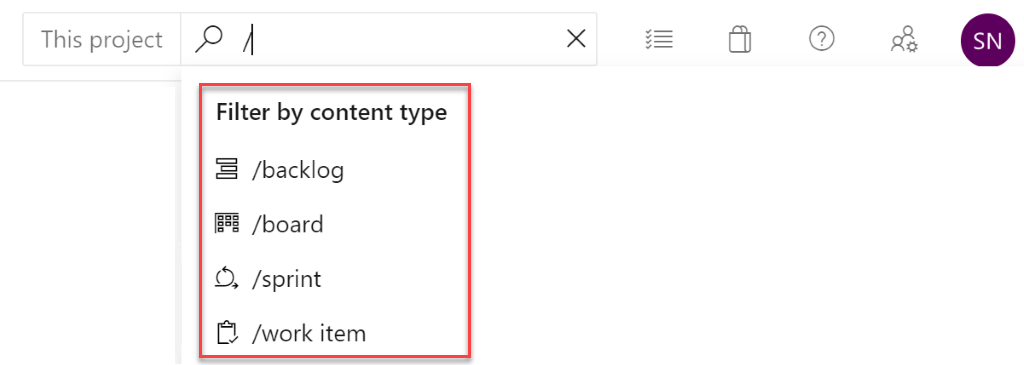Image resolution: width=1024 pixels, height=365 pixels.
Task: Open the Help question mark icon
Action: (x=822, y=39)
